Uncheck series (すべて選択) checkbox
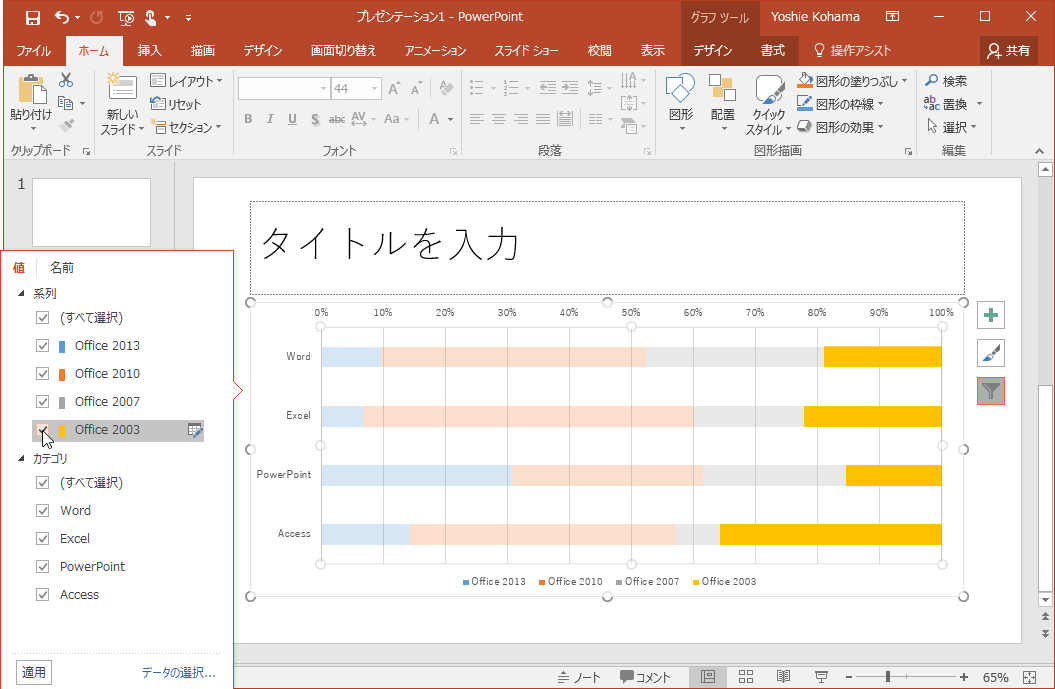Screen dimensions: 1055x689 (42, 318)
